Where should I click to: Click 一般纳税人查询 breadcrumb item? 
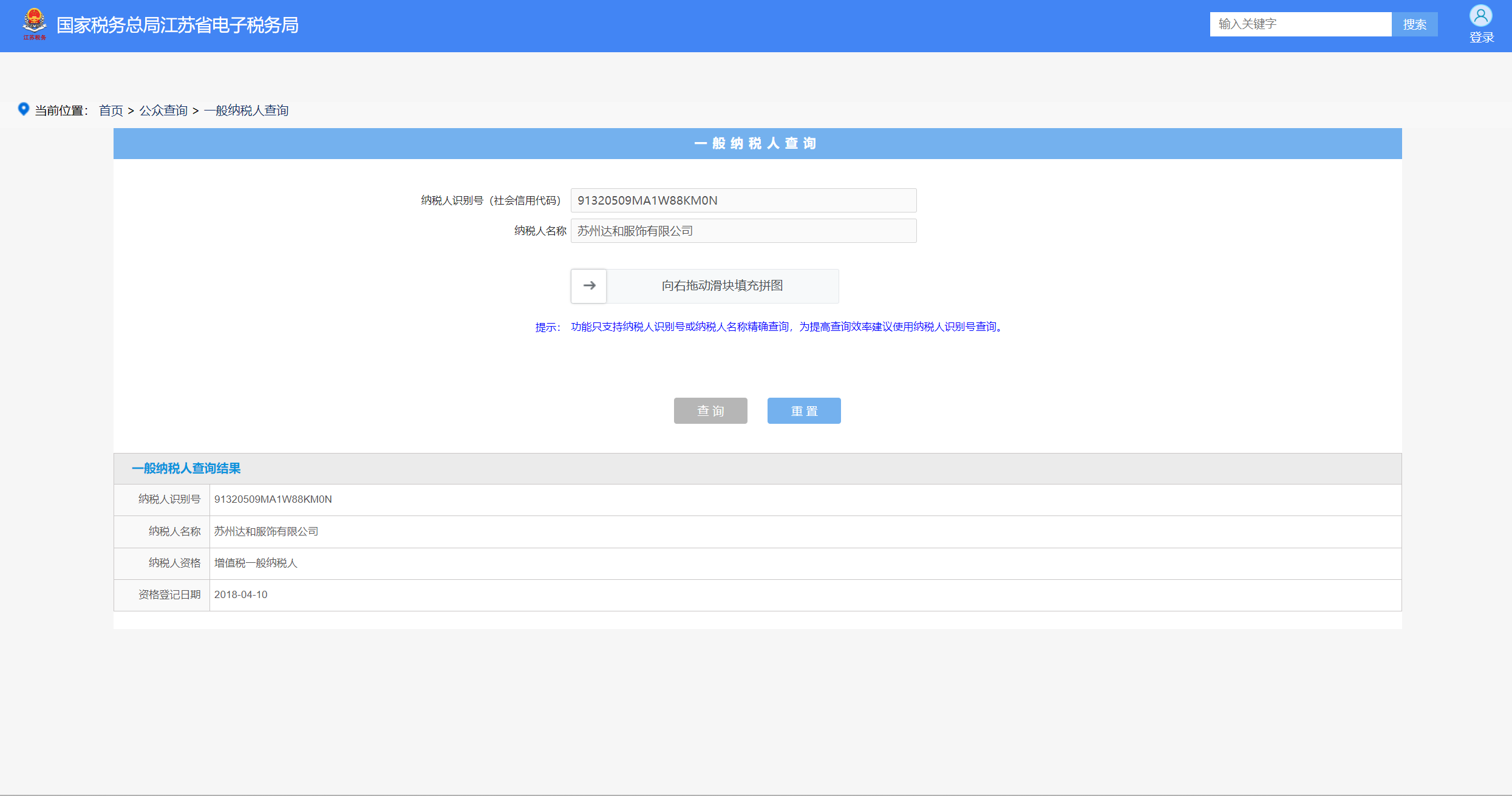pyautogui.click(x=246, y=111)
